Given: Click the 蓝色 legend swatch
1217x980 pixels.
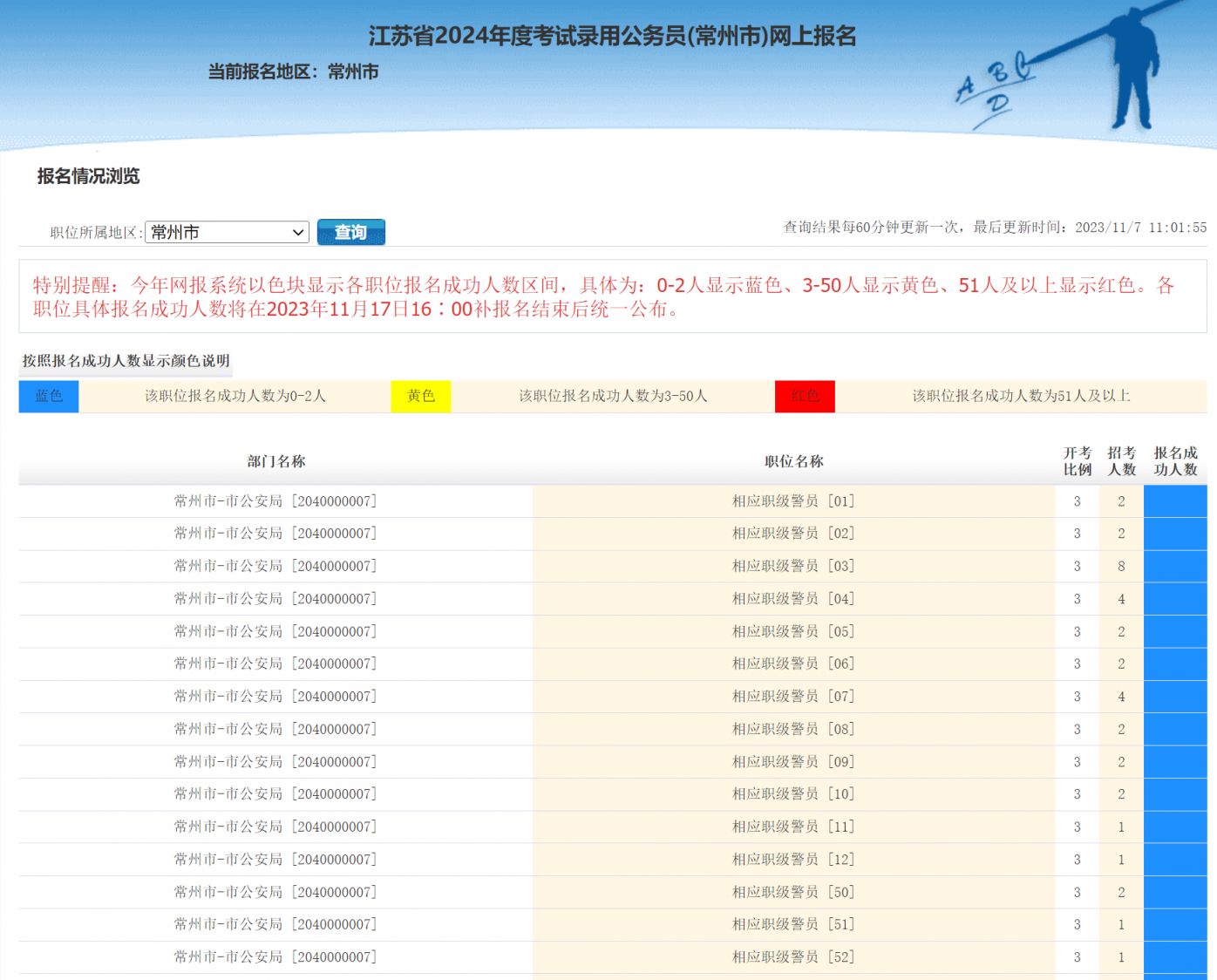Looking at the screenshot, I should click(49, 396).
